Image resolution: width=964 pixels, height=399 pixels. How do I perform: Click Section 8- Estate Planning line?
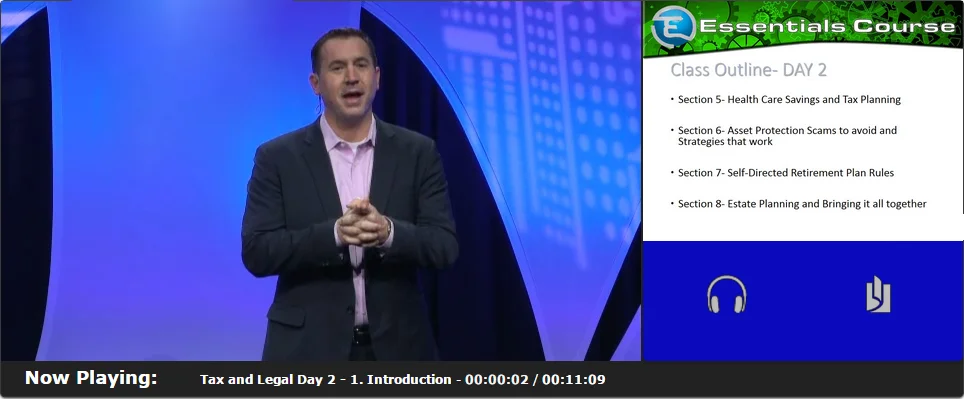802,203
